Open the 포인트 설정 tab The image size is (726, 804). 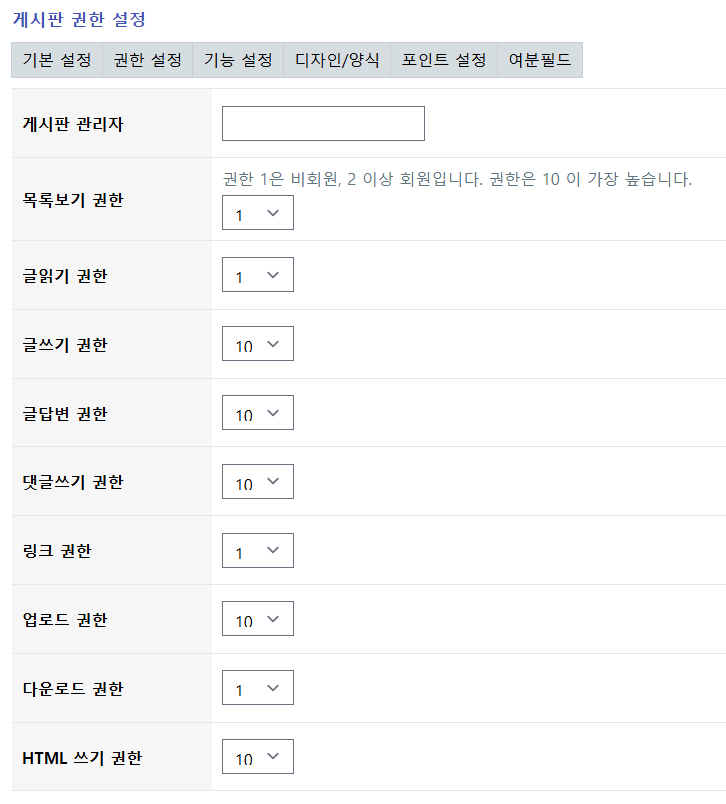[x=444, y=60]
